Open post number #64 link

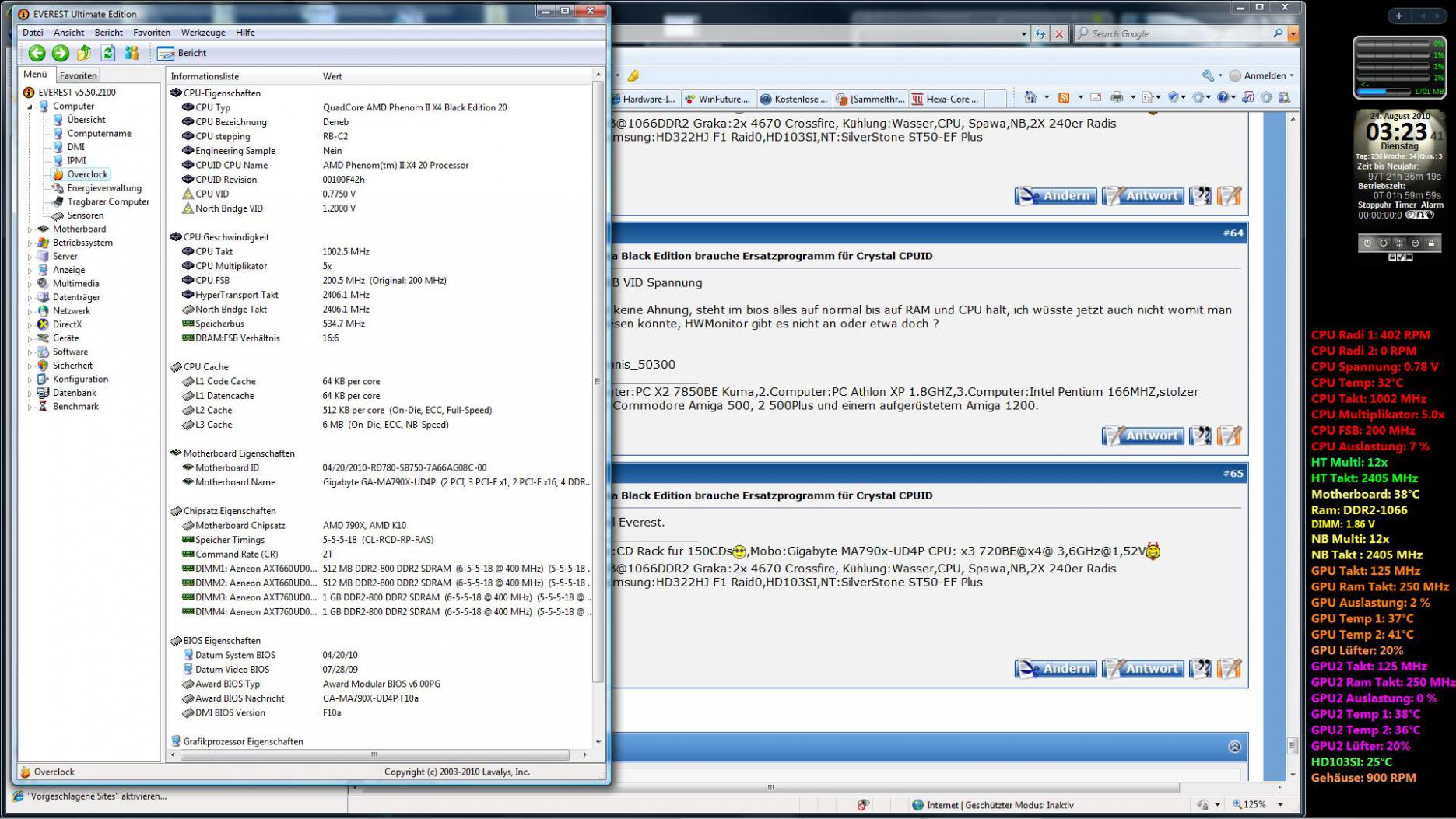1233,233
